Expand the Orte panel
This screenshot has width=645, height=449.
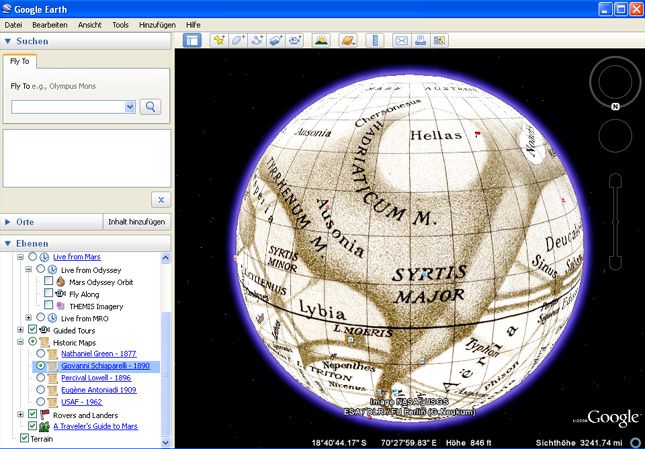point(8,222)
